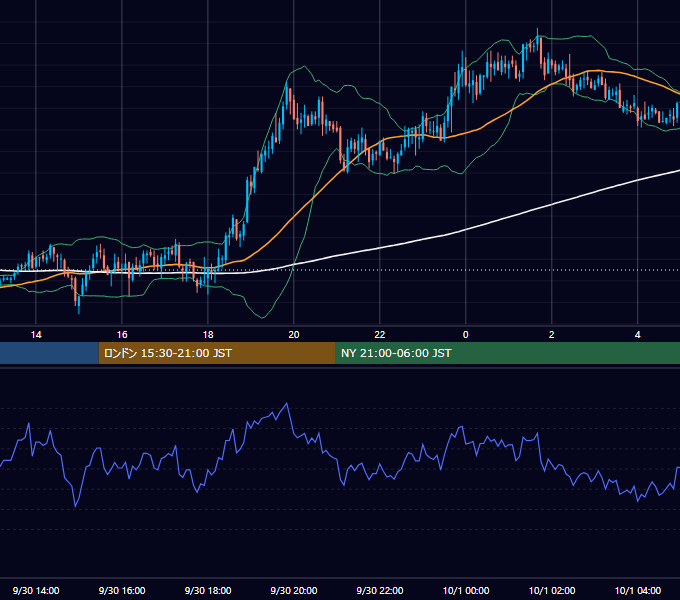680x600 pixels.
Task: Click the 4 hour axis label
Action: pyautogui.click(x=637, y=335)
